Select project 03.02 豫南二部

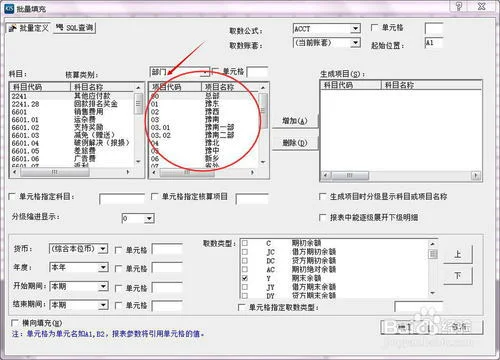tap(204, 135)
